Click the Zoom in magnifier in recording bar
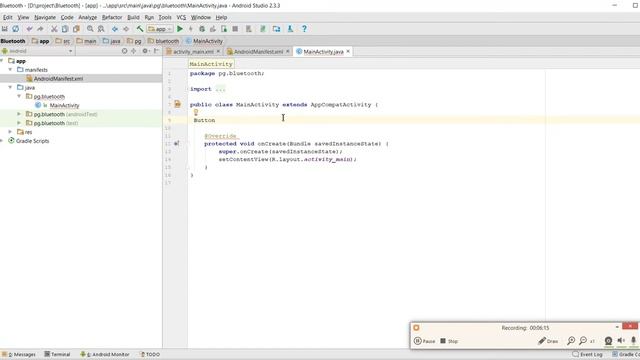Viewport: 640px width, 360px height. tap(571, 341)
